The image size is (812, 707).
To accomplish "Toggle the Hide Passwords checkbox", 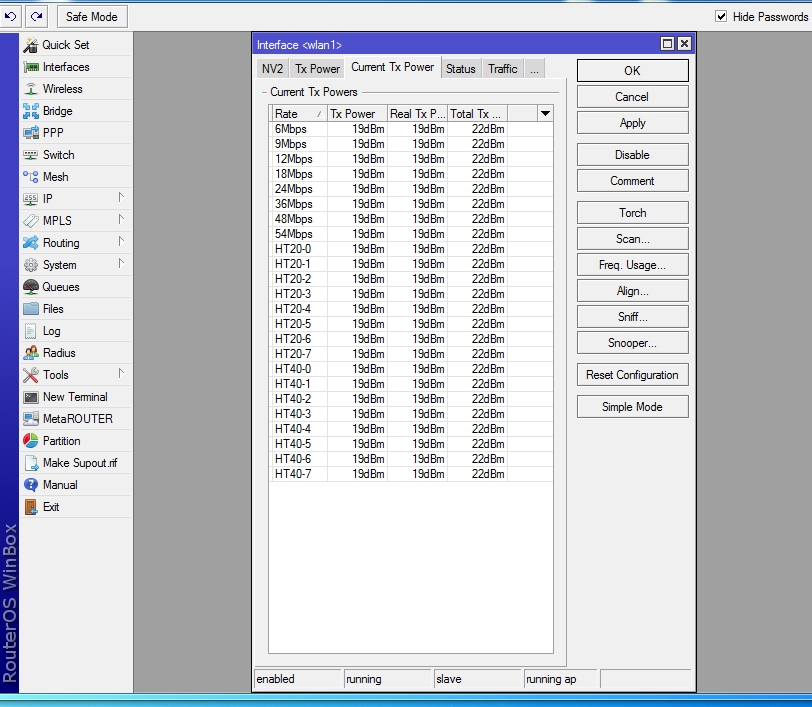I will point(722,17).
